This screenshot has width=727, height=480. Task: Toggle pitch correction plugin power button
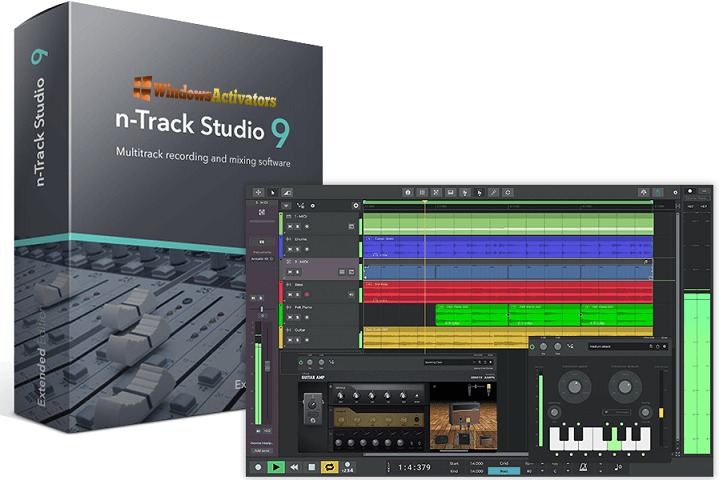(x=532, y=346)
